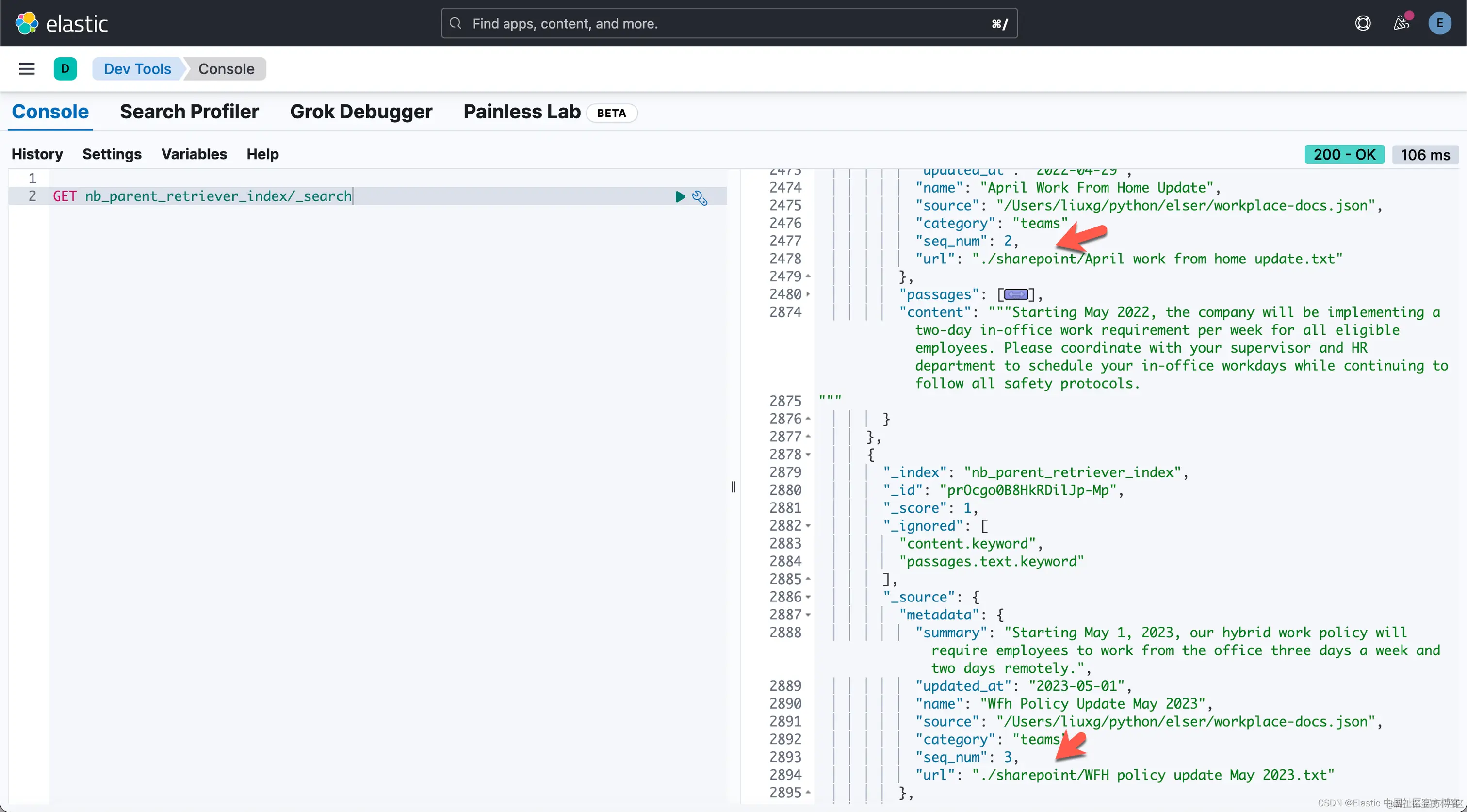Click the 200 - OK status badge
1467x812 pixels.
[x=1344, y=154]
